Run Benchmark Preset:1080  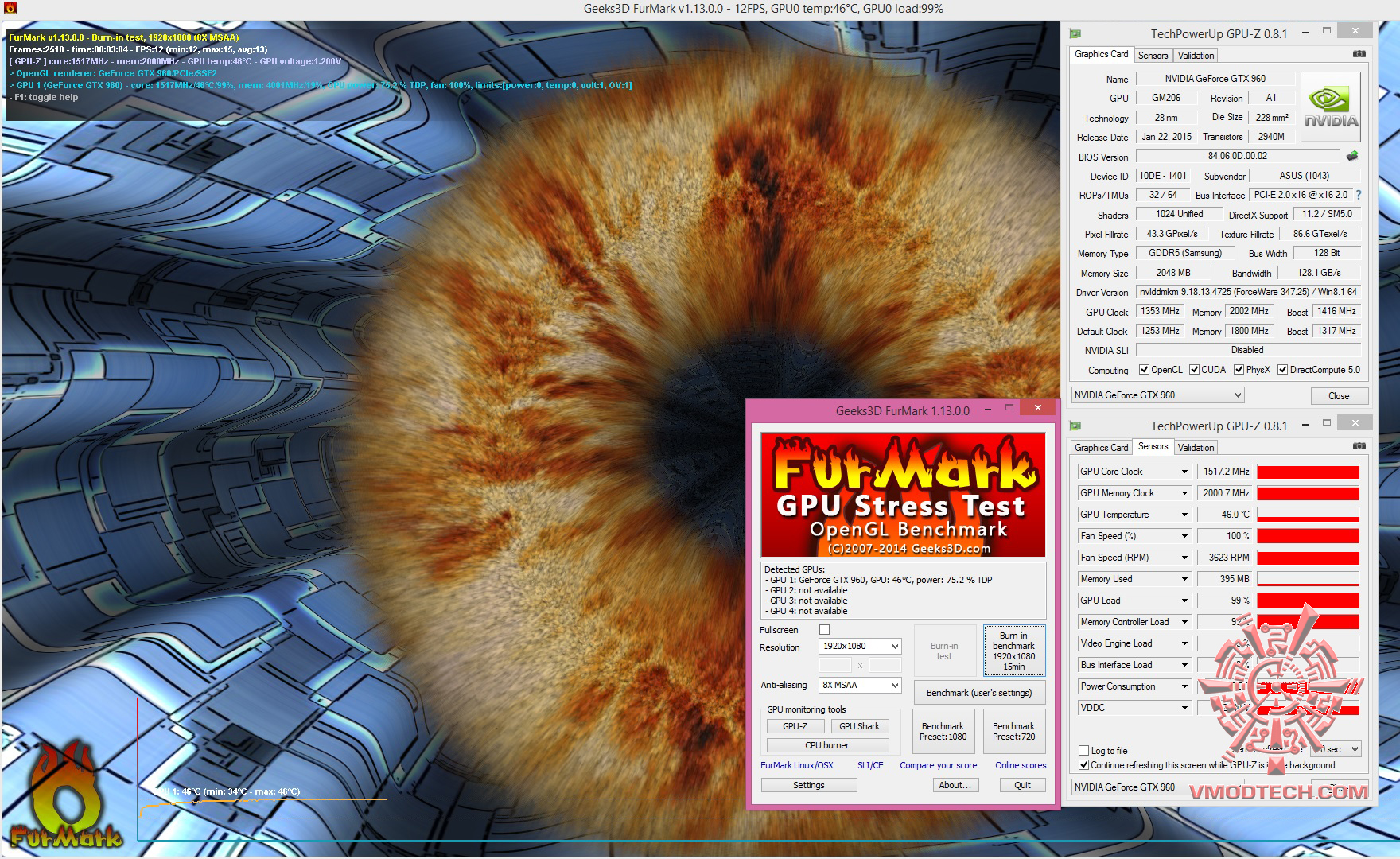(943, 732)
